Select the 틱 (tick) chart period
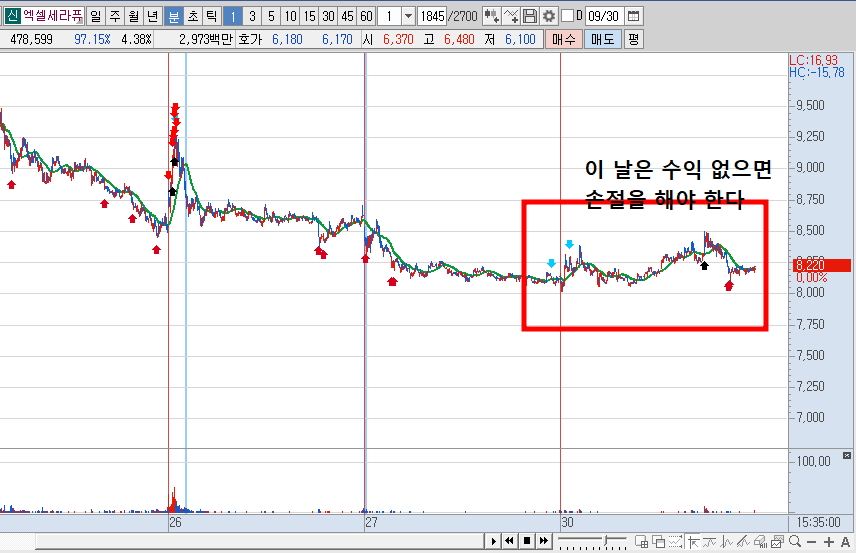Screen dimensions: 856x553 click(x=212, y=16)
